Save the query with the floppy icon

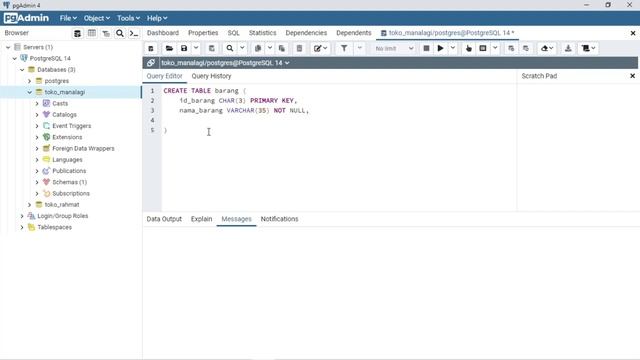click(184, 48)
